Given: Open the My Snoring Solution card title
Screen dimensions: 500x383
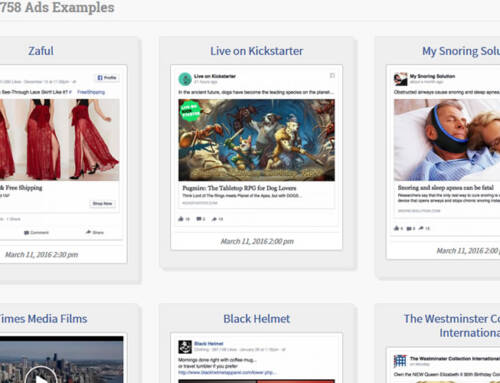Looking at the screenshot, I should coord(461,51).
